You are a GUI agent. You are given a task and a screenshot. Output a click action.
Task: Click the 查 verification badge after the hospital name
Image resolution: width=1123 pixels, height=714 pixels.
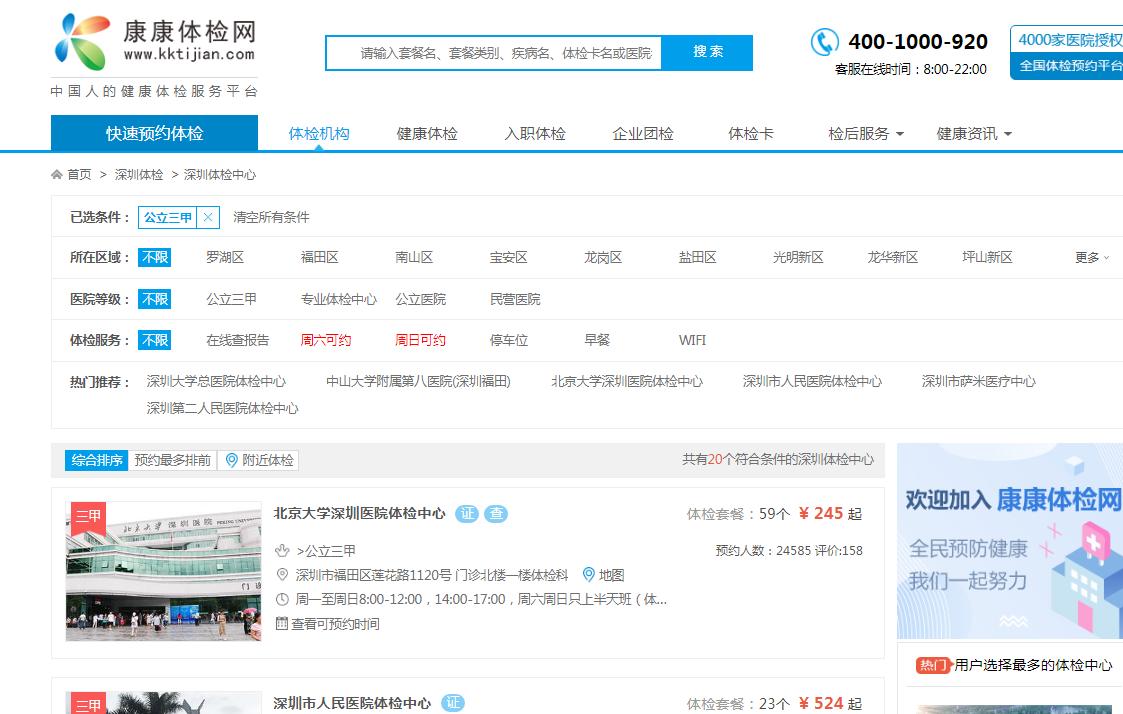tap(494, 513)
